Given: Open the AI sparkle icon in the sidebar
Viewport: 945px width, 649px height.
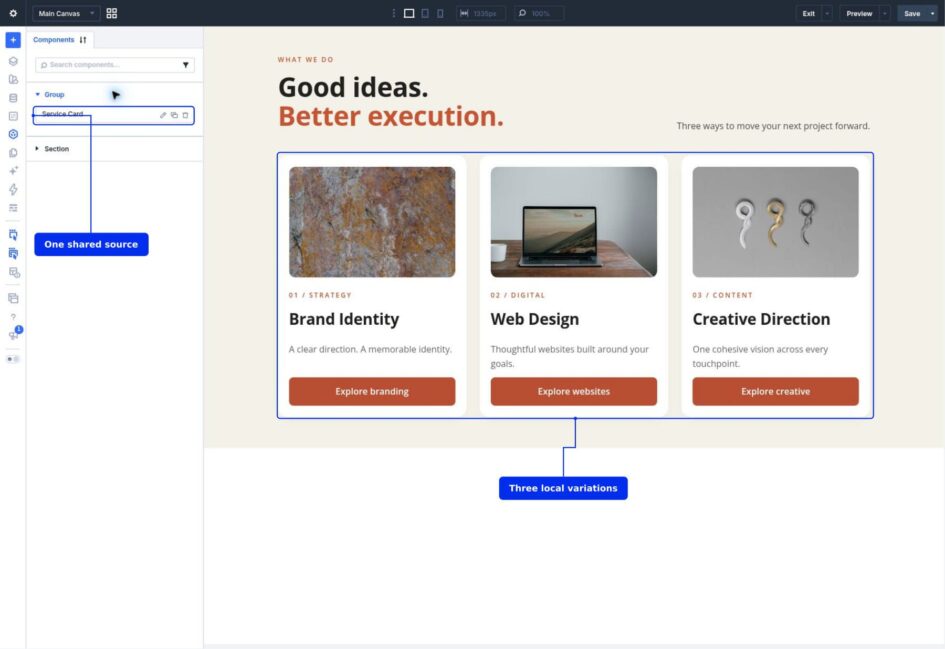Looking at the screenshot, I should [x=13, y=171].
